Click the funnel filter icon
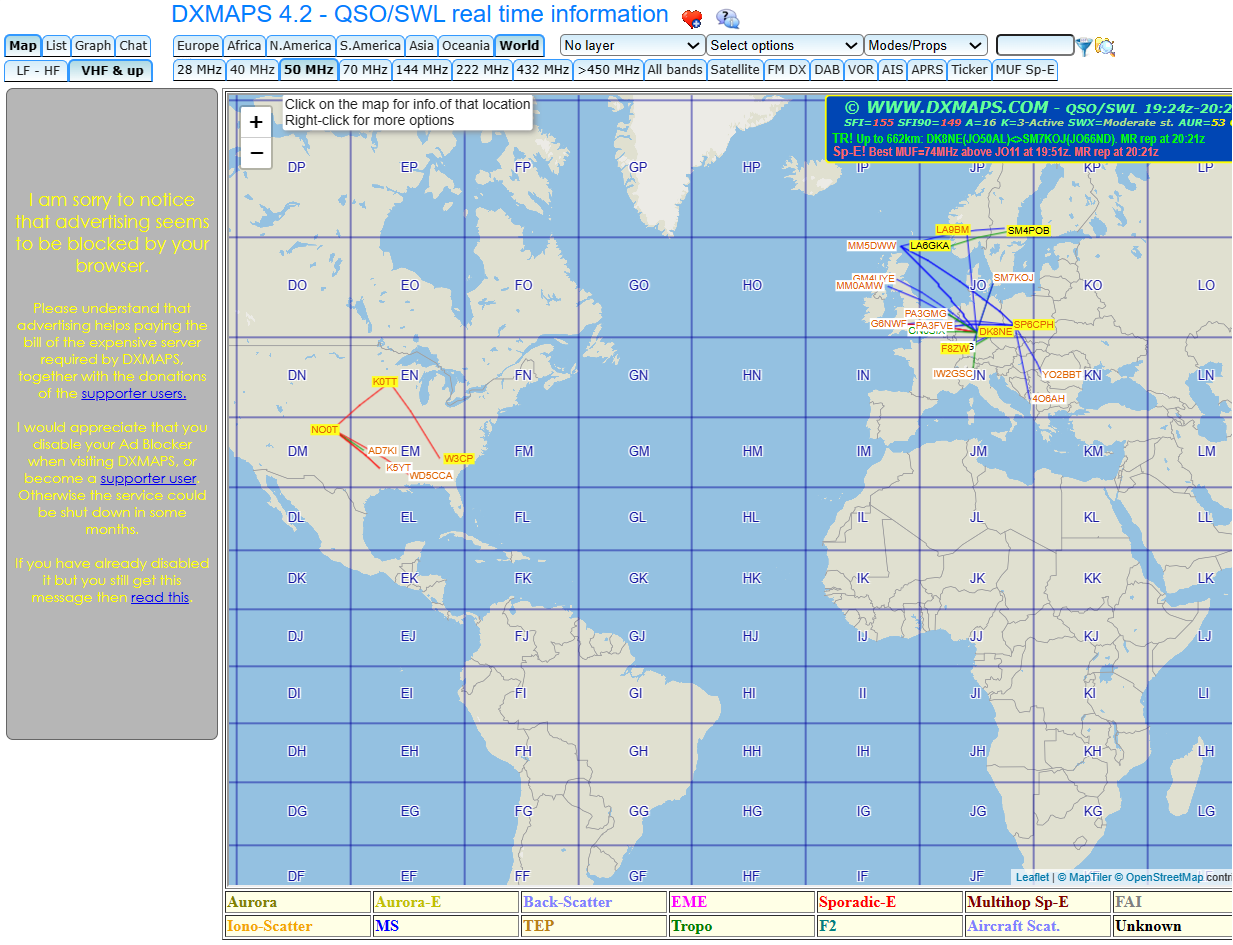The width and height of the screenshot is (1233, 945). (1084, 46)
